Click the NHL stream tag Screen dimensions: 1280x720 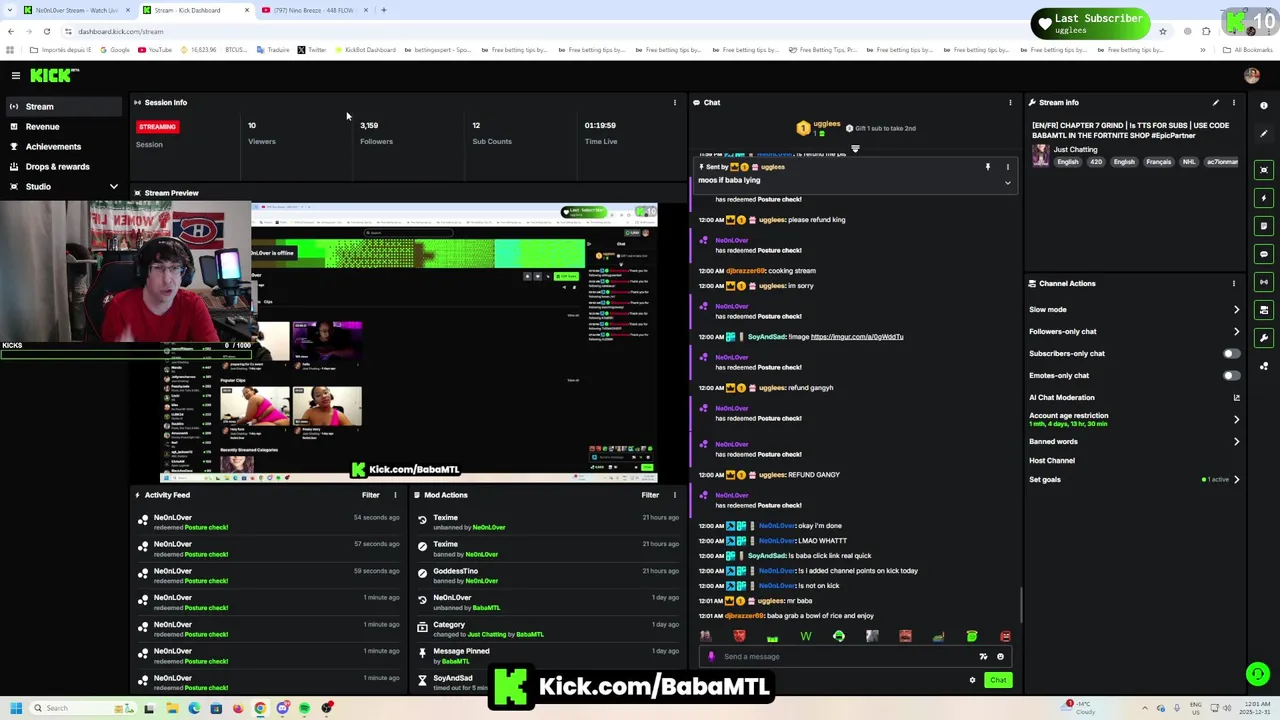1189,162
